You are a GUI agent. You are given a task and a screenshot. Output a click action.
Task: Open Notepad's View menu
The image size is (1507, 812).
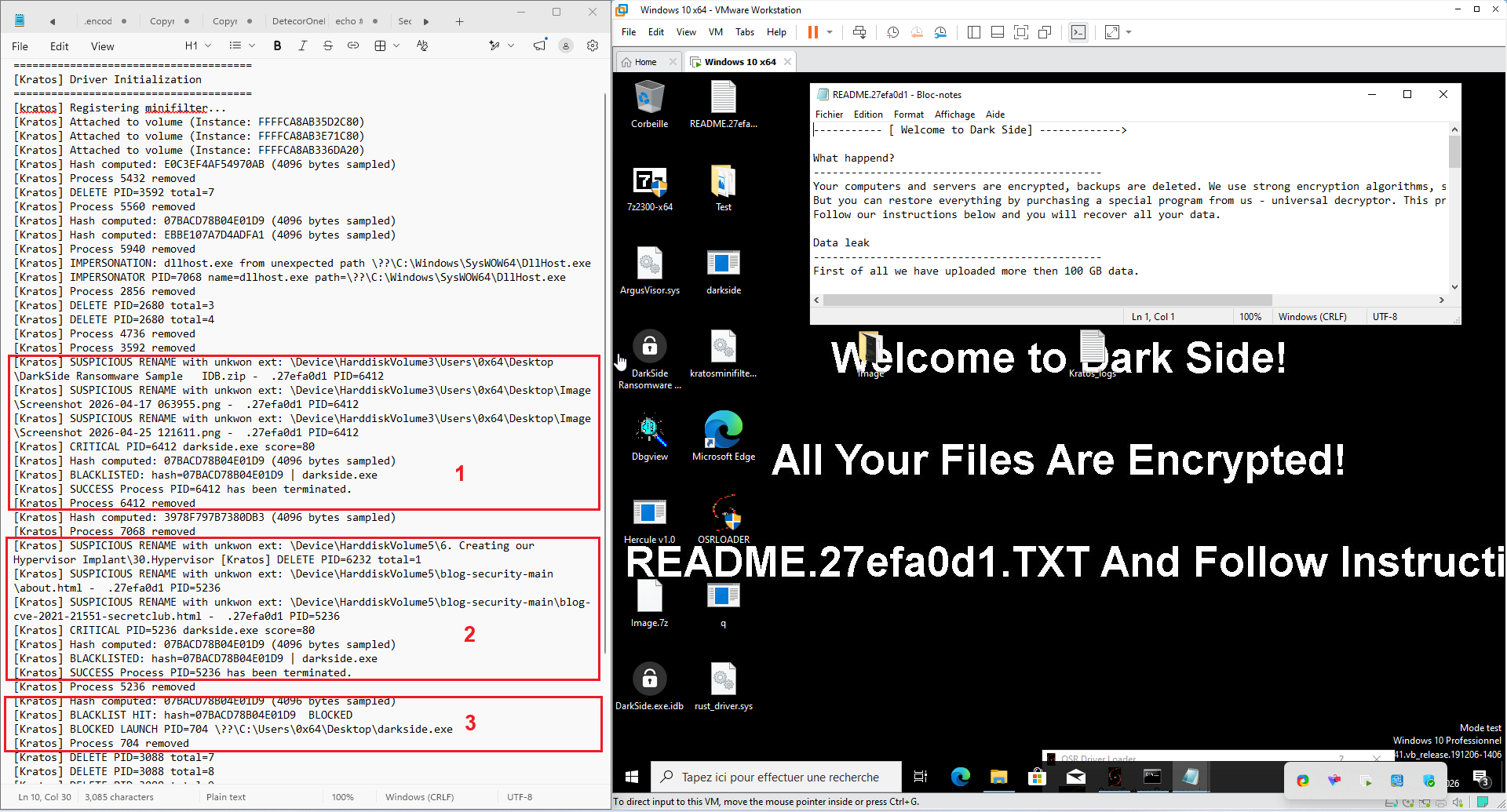102,46
